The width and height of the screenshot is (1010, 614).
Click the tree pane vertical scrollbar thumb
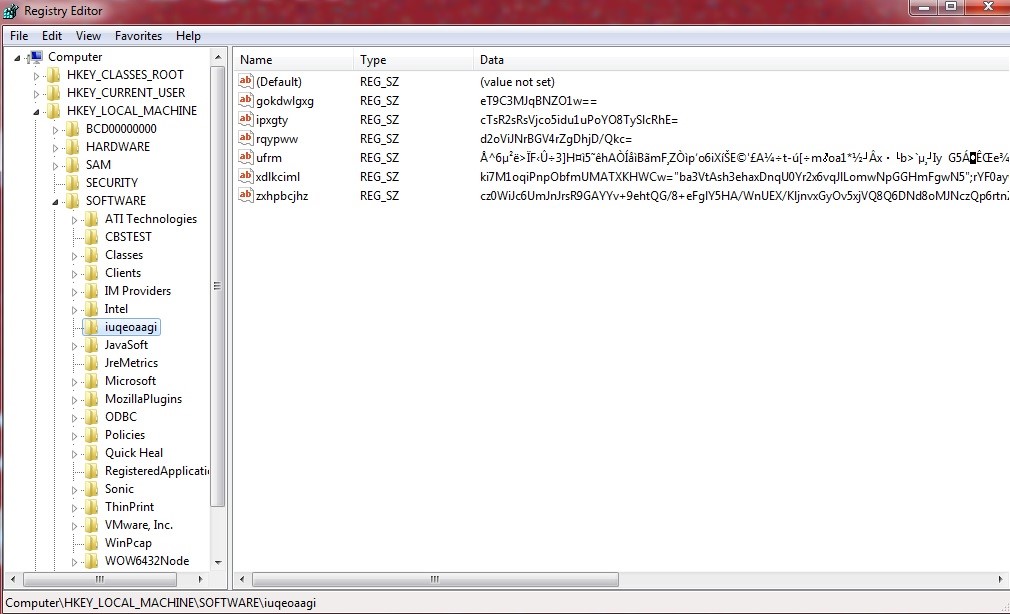(218, 286)
